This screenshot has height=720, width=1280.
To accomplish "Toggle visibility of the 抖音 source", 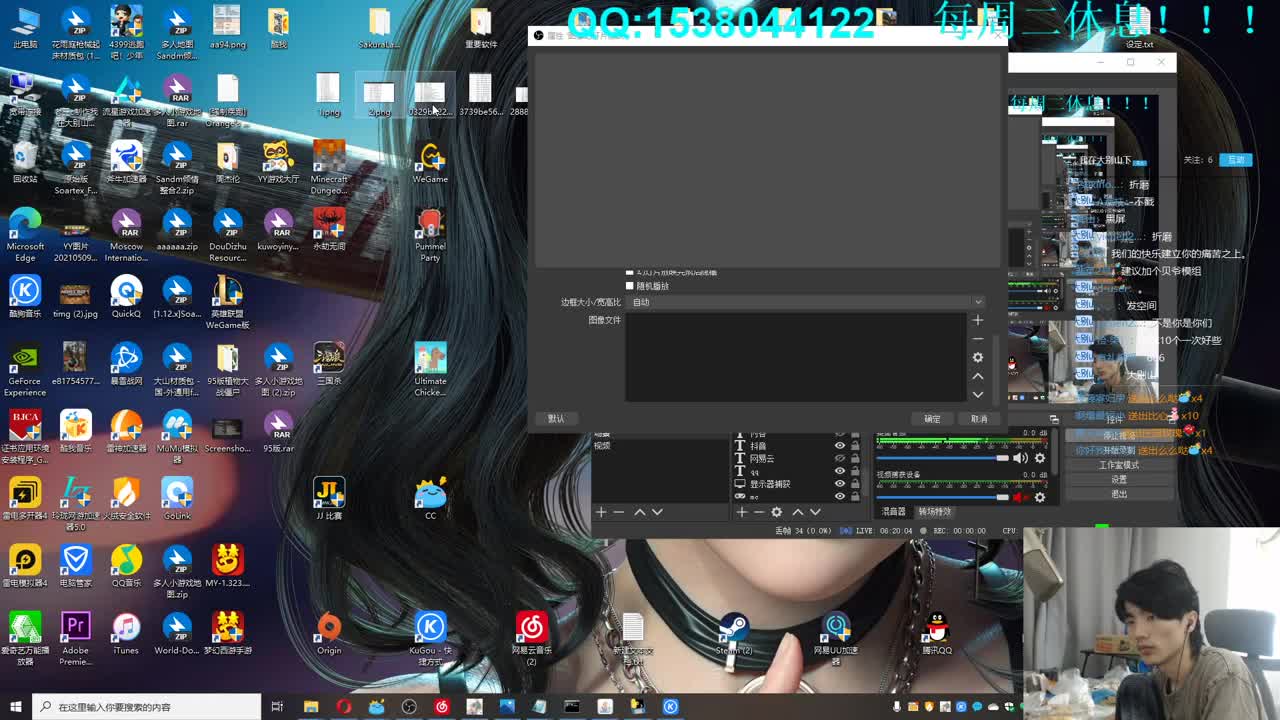I will tap(840, 446).
